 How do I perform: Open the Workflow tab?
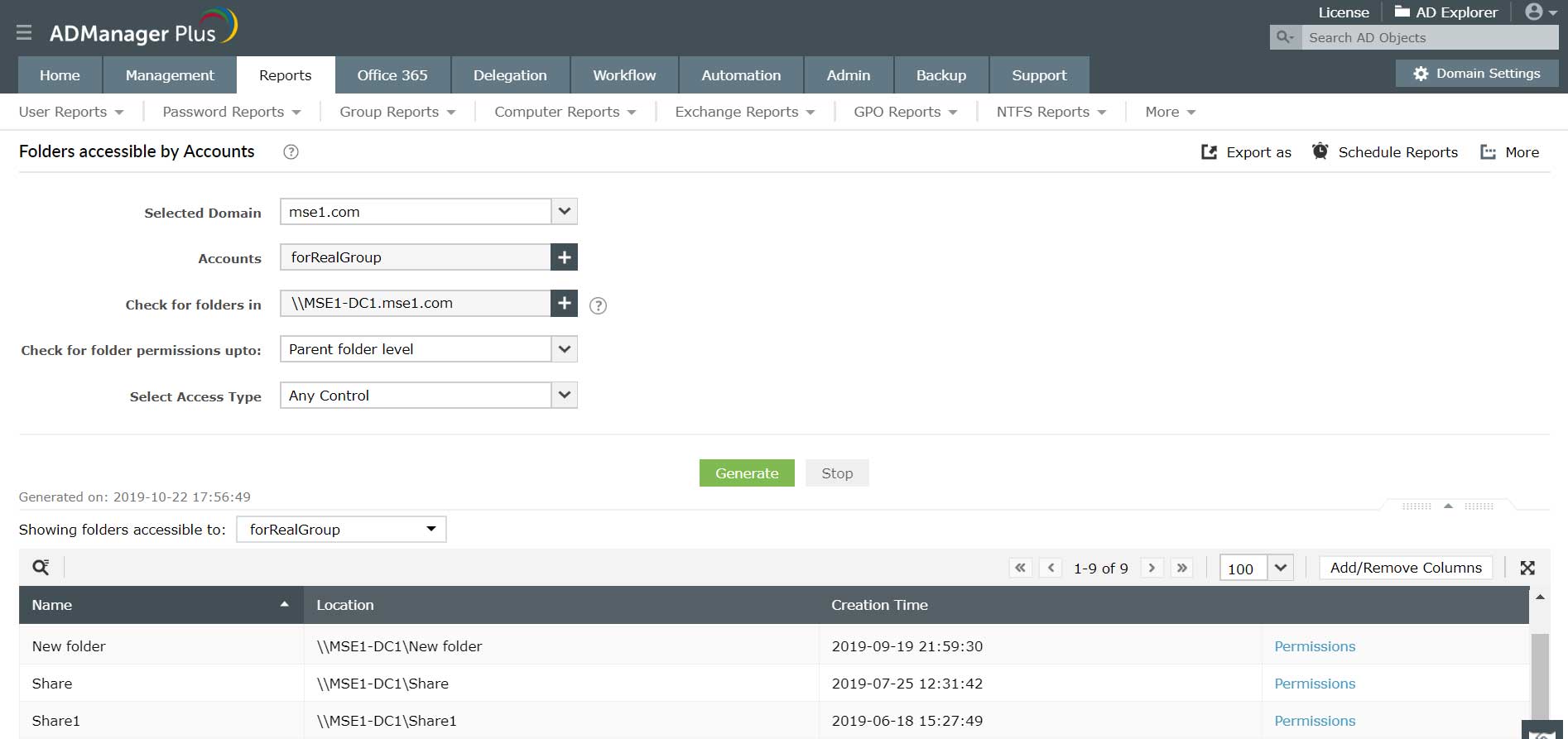click(624, 75)
